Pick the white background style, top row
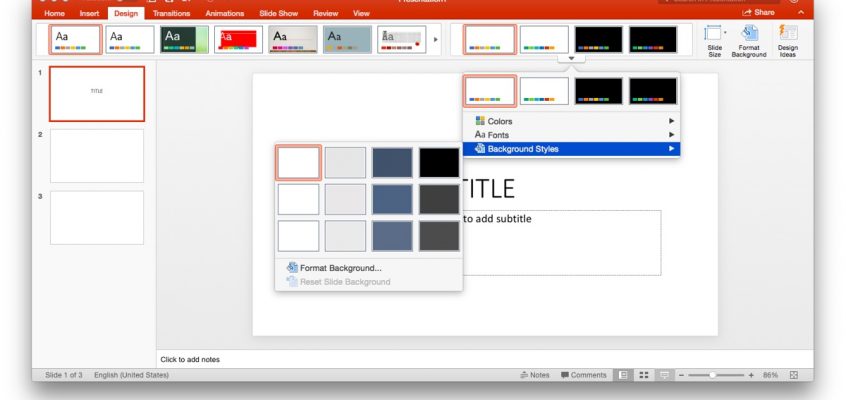Screen dimensions: 846x400 tap(298, 162)
